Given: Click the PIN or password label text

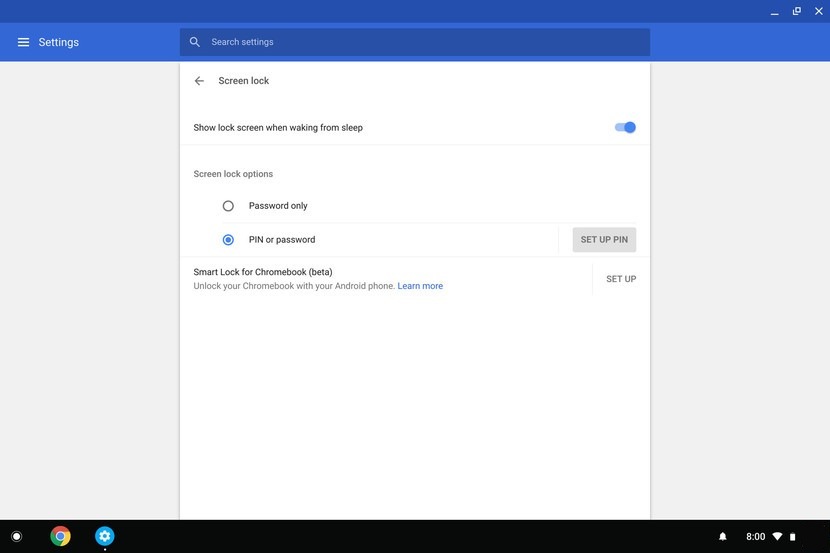Looking at the screenshot, I should click(282, 240).
